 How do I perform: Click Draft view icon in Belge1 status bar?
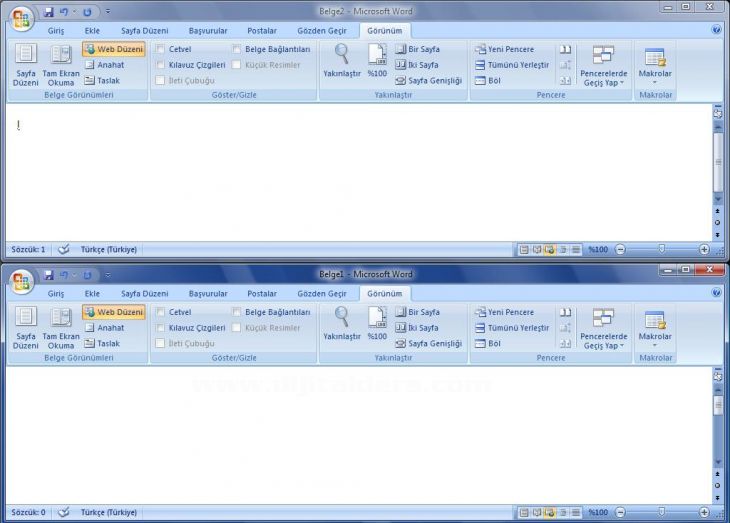[x=576, y=512]
